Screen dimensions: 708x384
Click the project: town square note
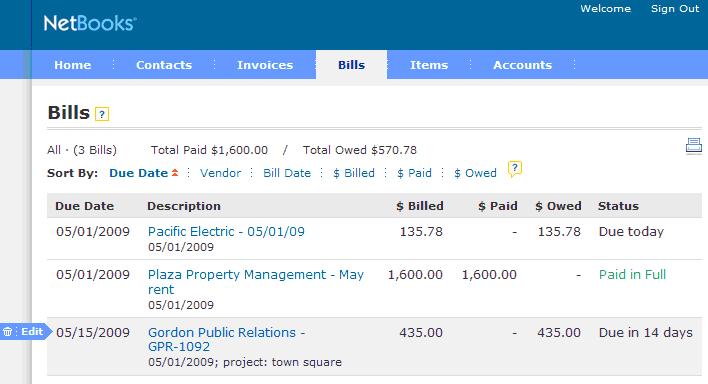pyautogui.click(x=282, y=362)
